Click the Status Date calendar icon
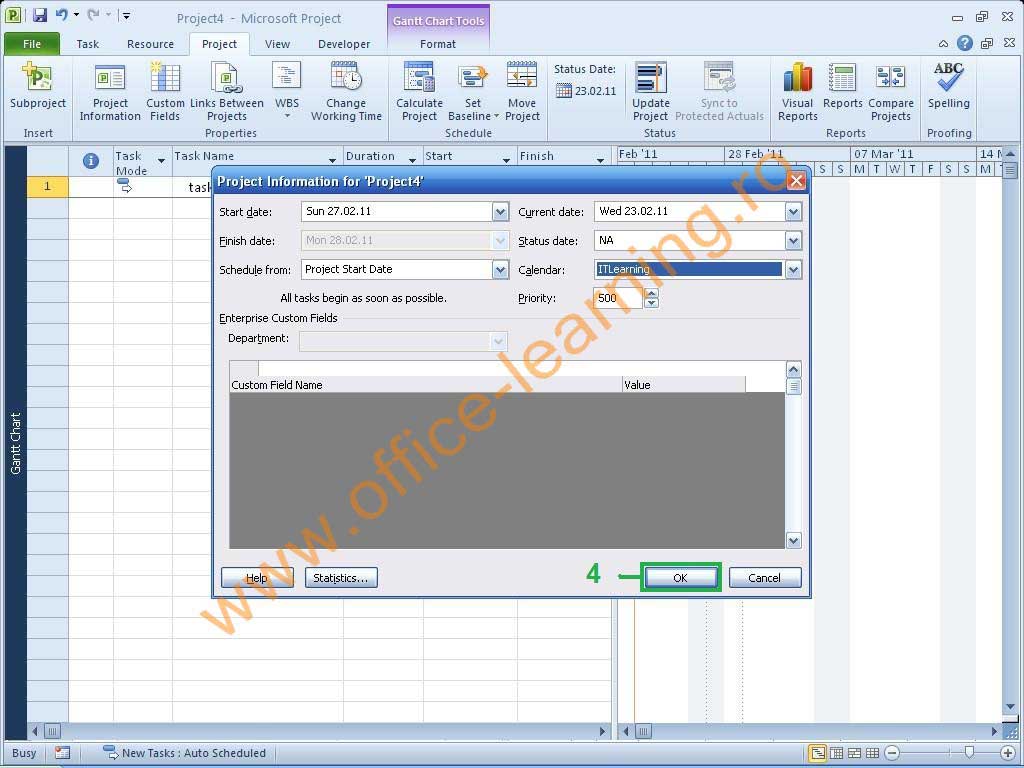Image resolution: width=1024 pixels, height=768 pixels. tap(564, 91)
